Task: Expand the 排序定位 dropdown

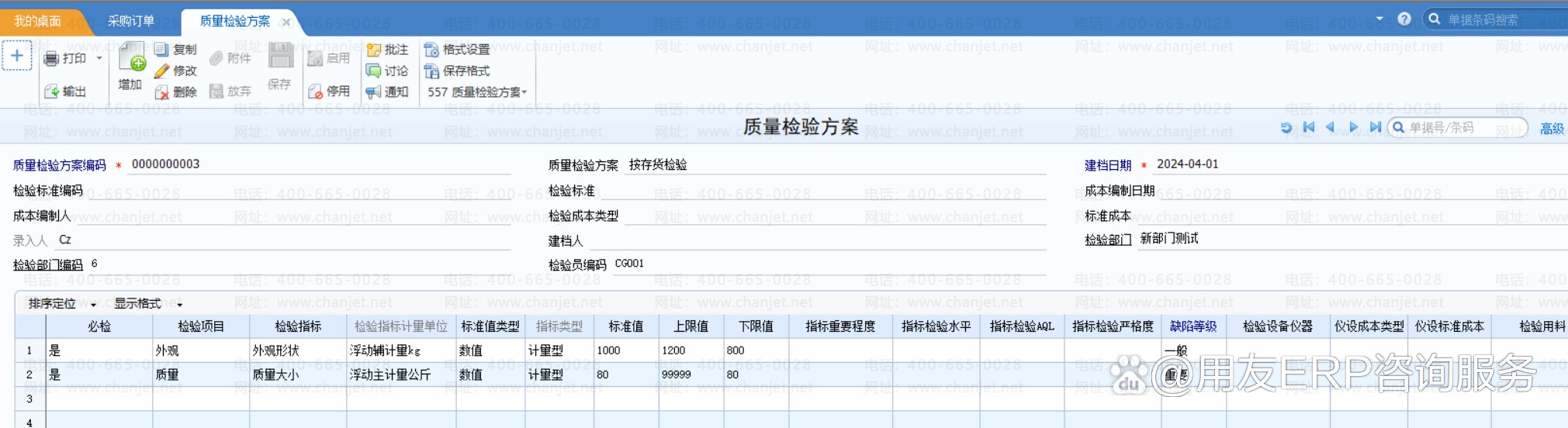Action: (x=62, y=304)
